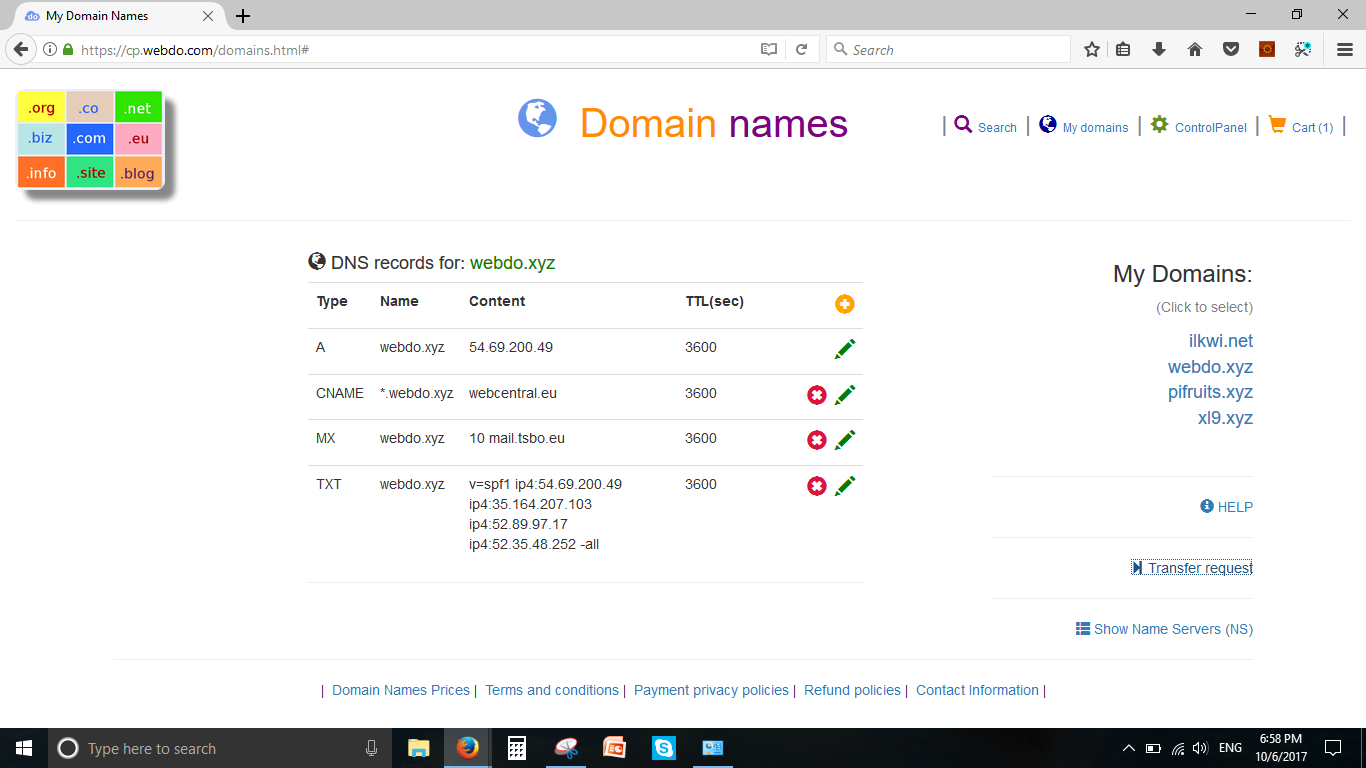The height and width of the screenshot is (768, 1366).
Task: Click the .blog tile in logo
Action: (x=138, y=172)
